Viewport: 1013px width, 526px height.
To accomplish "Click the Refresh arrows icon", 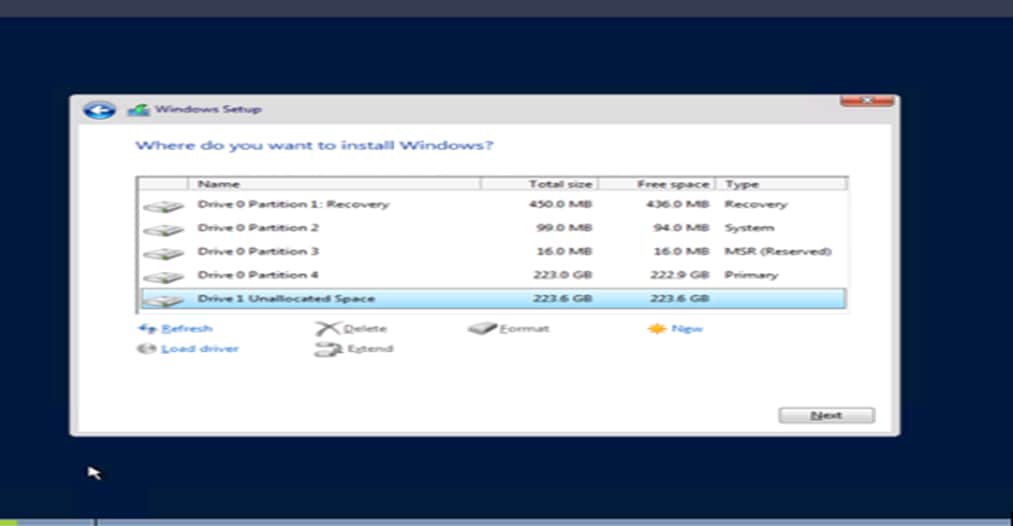I will (147, 328).
